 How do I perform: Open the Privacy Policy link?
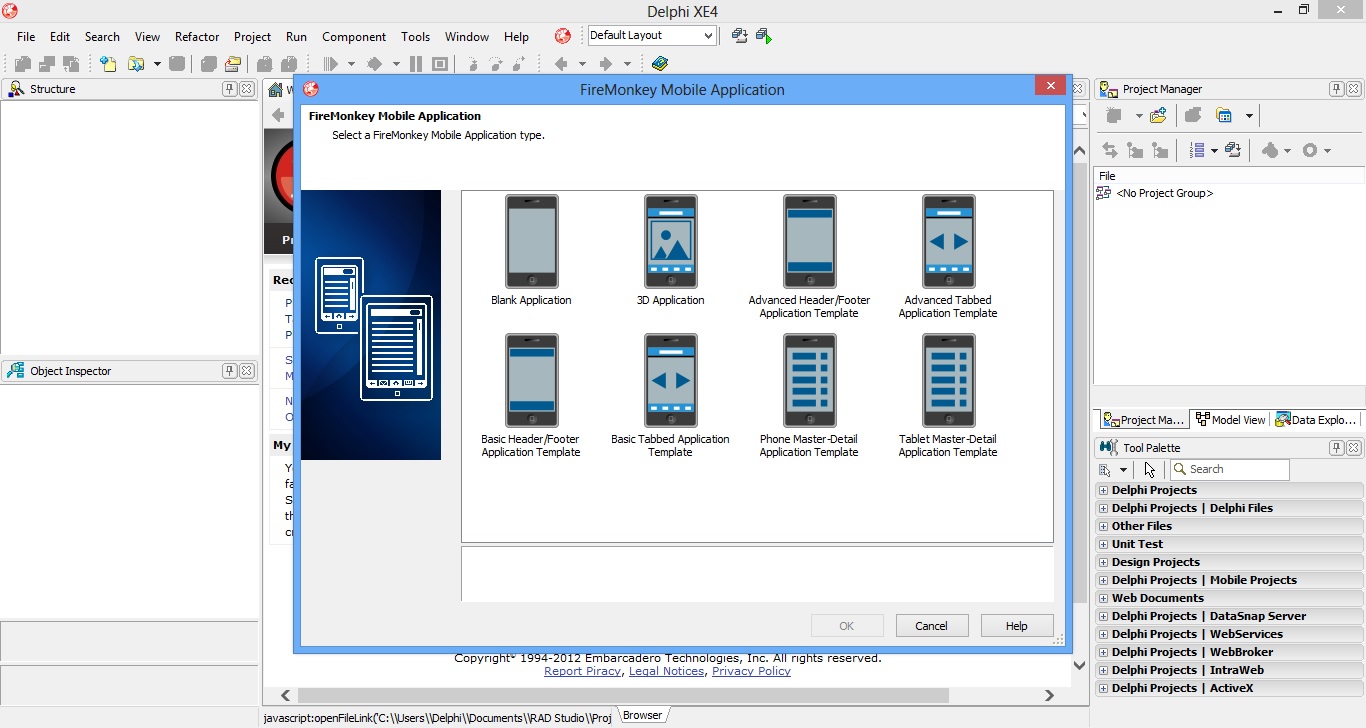pyautogui.click(x=751, y=671)
